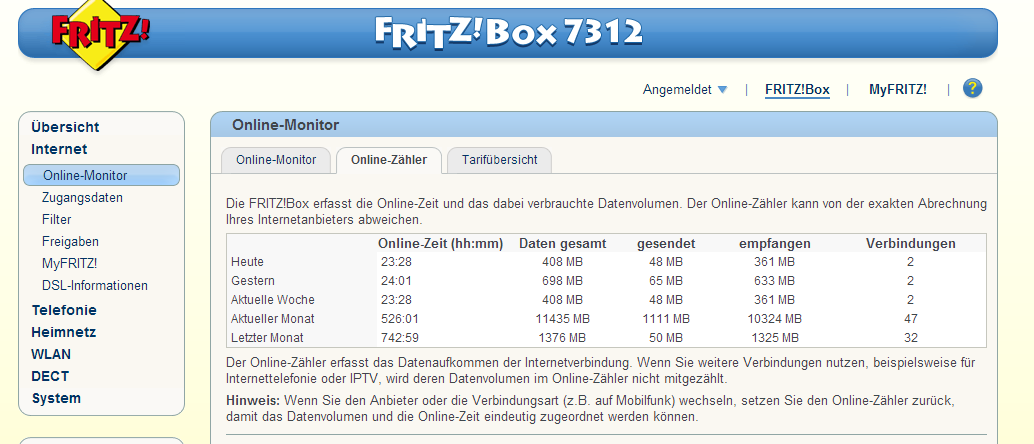Image resolution: width=1034 pixels, height=444 pixels.
Task: Click the 10324 MB received value
Action: click(775, 319)
